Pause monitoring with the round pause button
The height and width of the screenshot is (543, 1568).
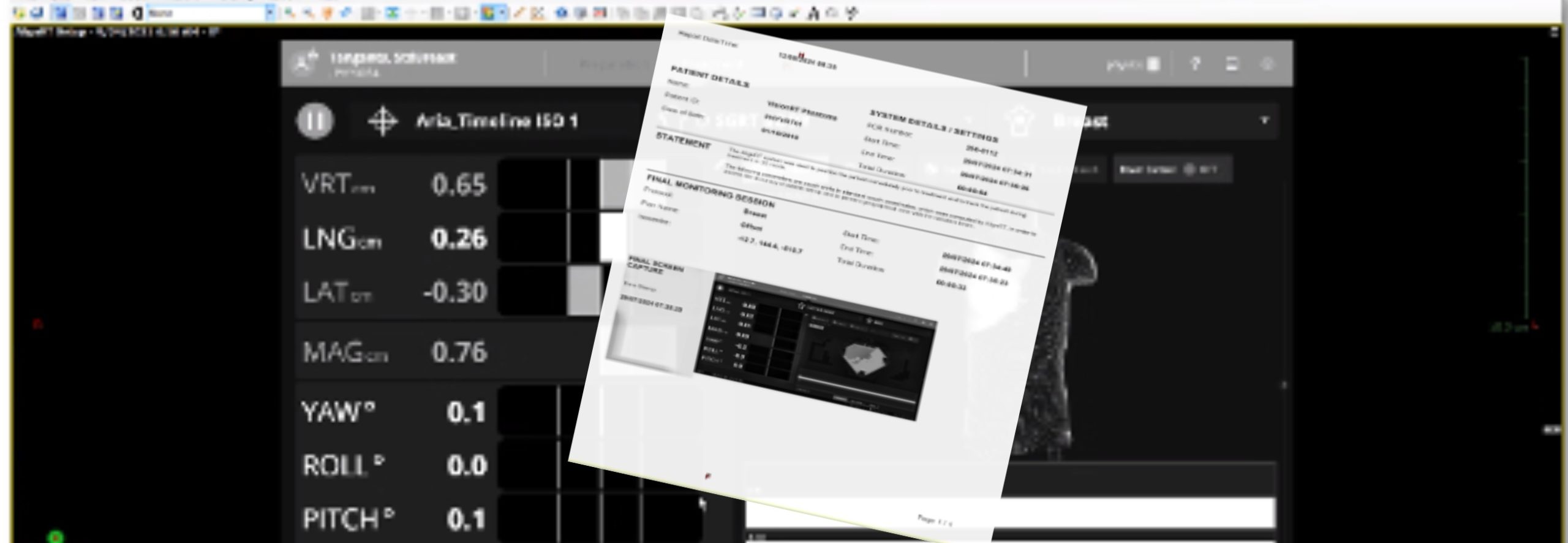point(315,121)
